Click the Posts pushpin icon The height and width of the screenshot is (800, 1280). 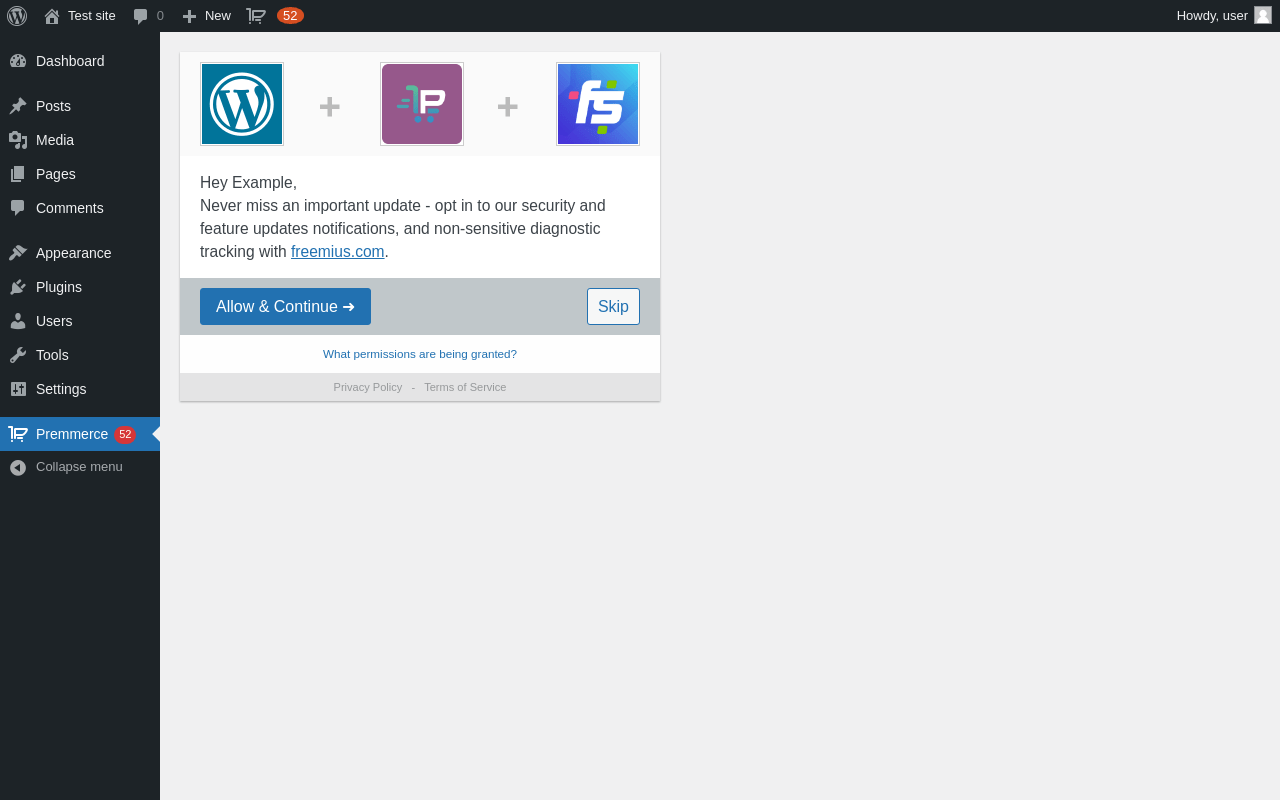click(x=18, y=106)
